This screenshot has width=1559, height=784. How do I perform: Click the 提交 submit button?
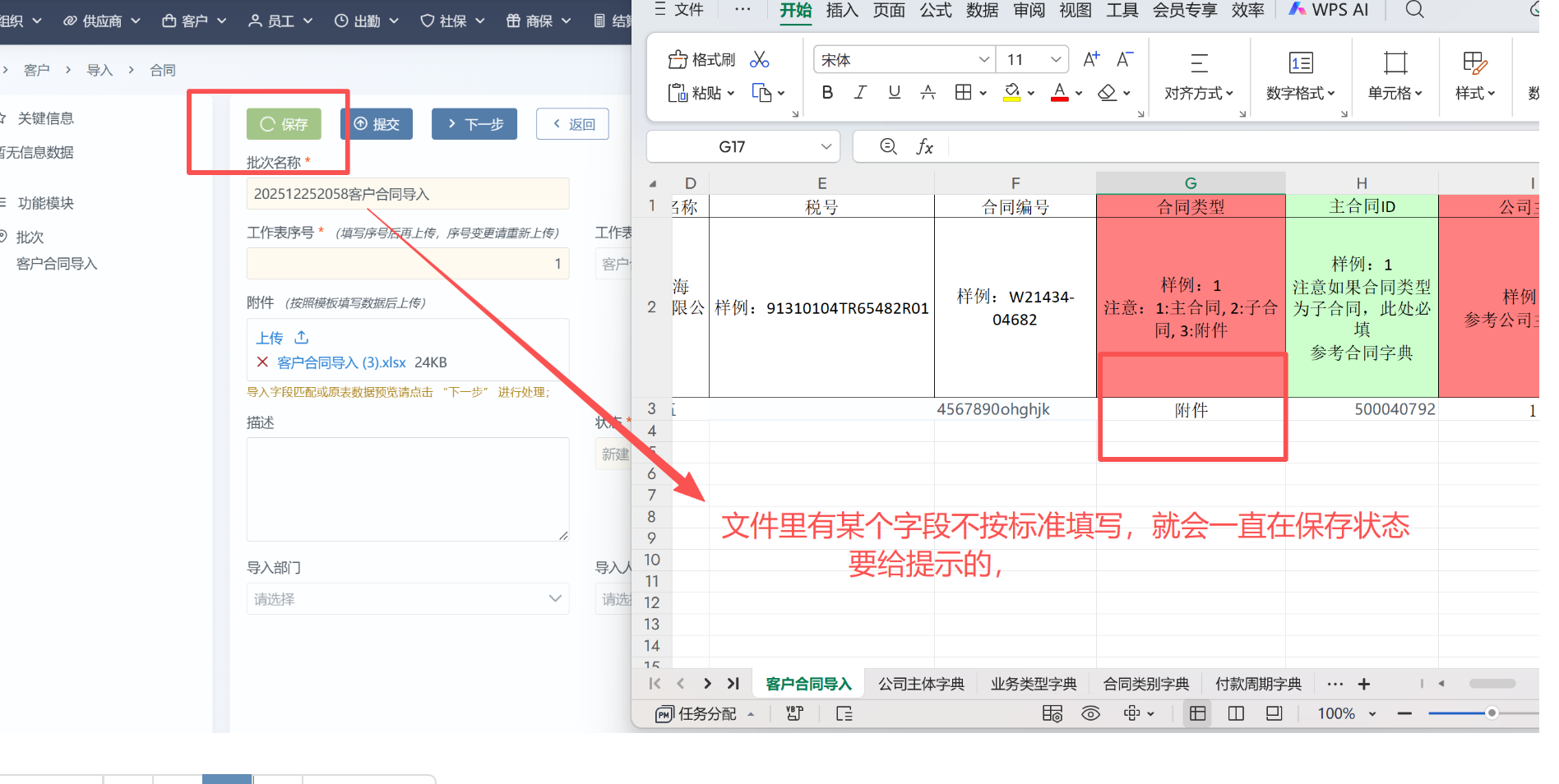377,124
